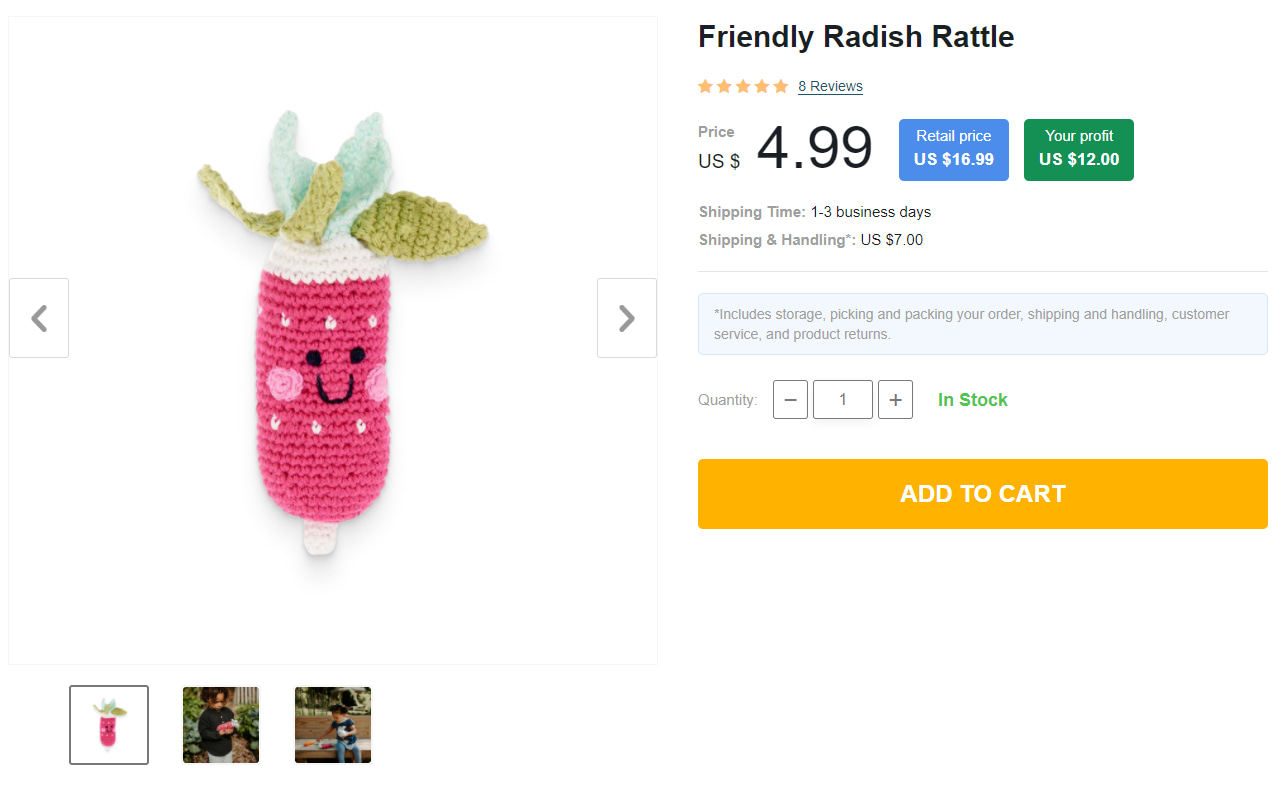Select the radish rattle product thumbnail
This screenshot has height=791, width=1278.
108,724
